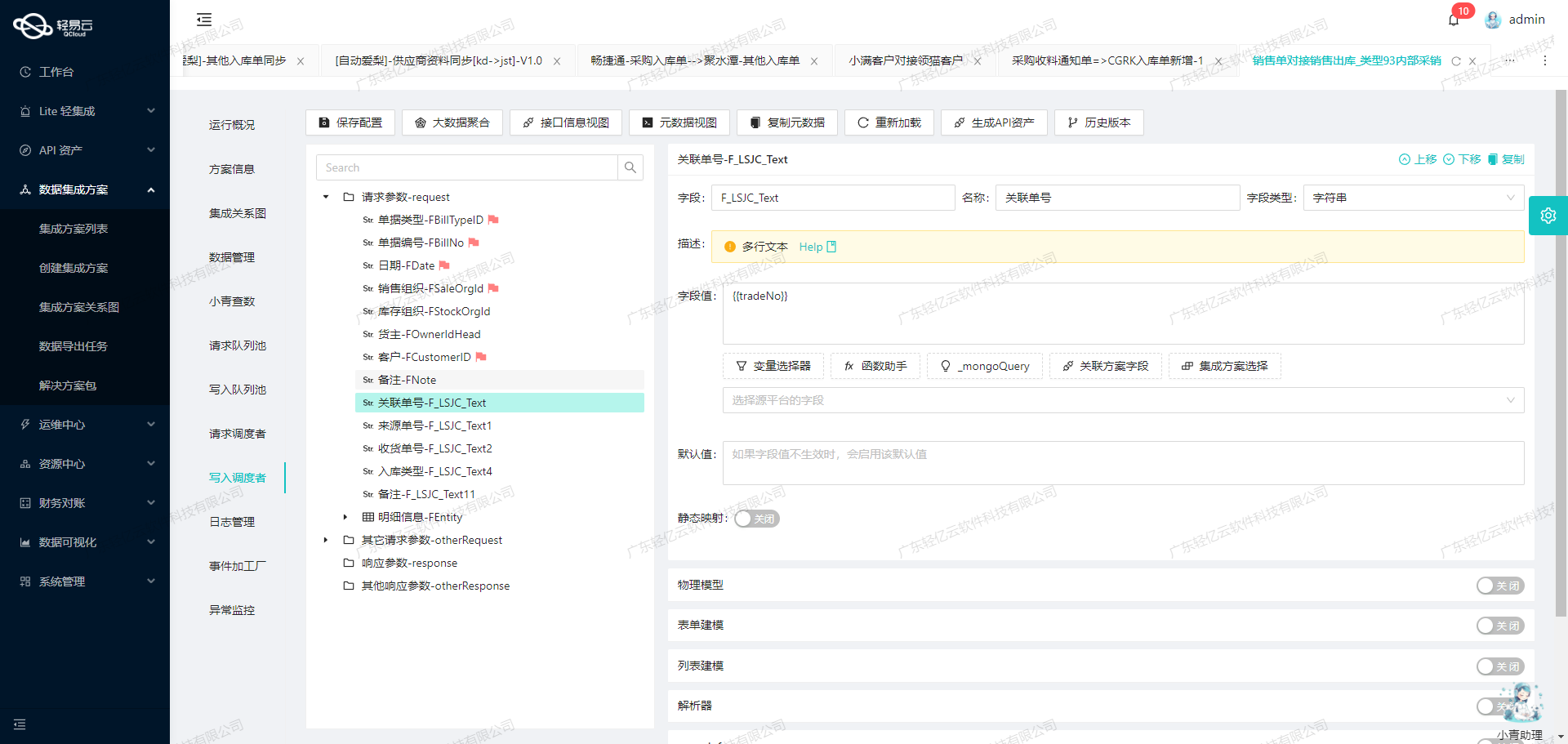
Task: Switch to the 运行概况 section
Action: 232,125
